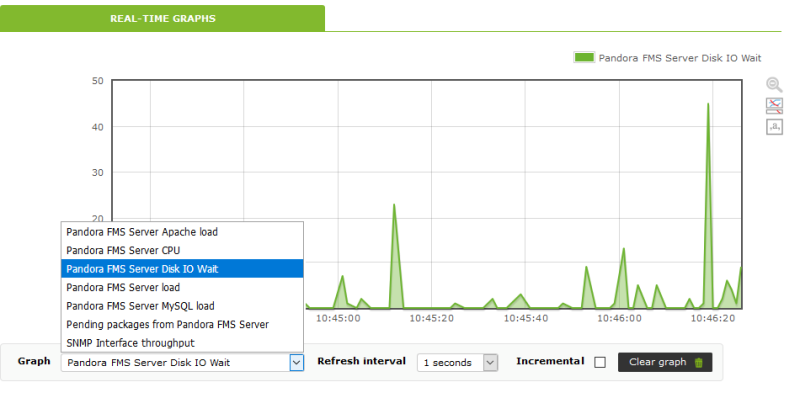
Task: Click the 30 value on the y-axis
Action: pyautogui.click(x=97, y=172)
